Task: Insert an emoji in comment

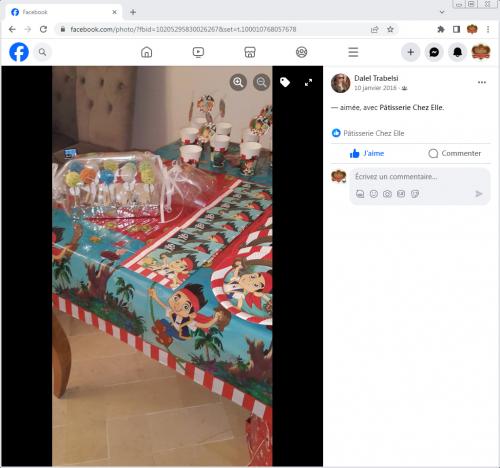Action: point(374,194)
